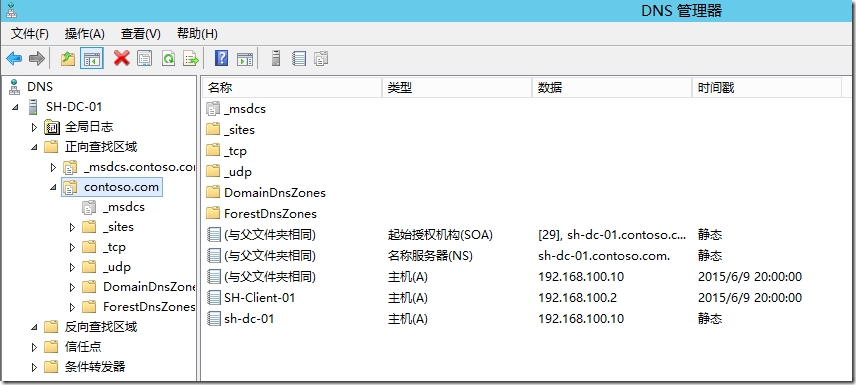The image size is (856, 385).
Task: Sort by the 名称 column header
Action: click(x=292, y=87)
